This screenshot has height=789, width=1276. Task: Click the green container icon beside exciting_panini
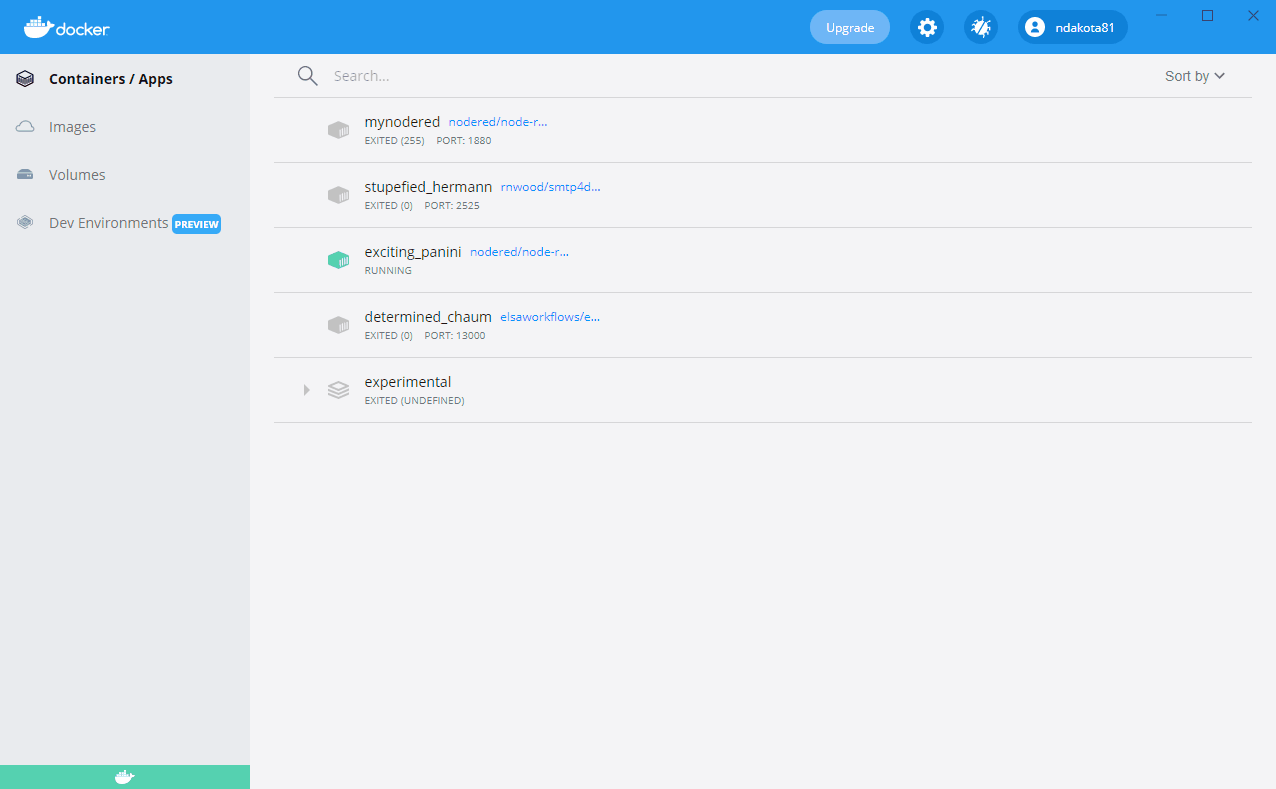[338, 259]
